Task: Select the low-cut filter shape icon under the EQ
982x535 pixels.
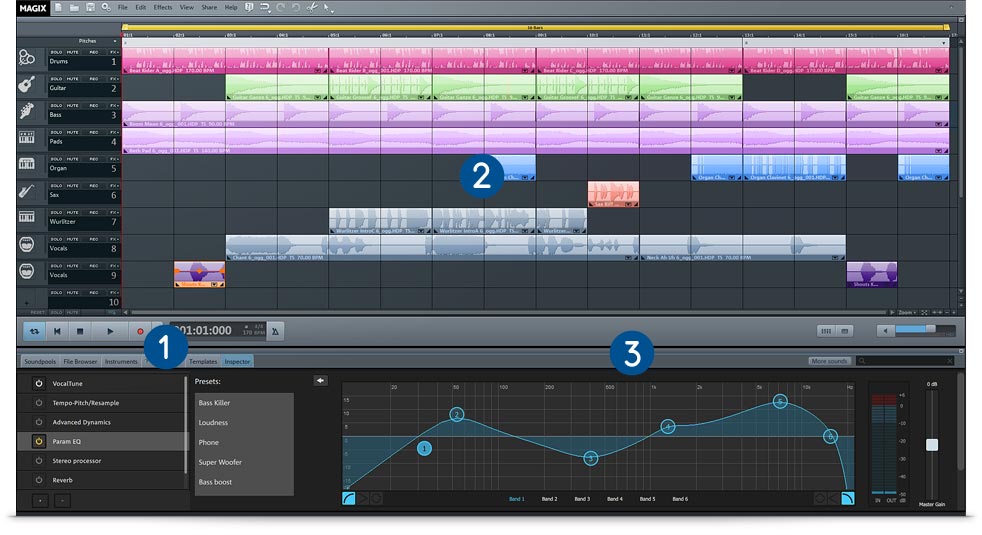Action: [349, 498]
